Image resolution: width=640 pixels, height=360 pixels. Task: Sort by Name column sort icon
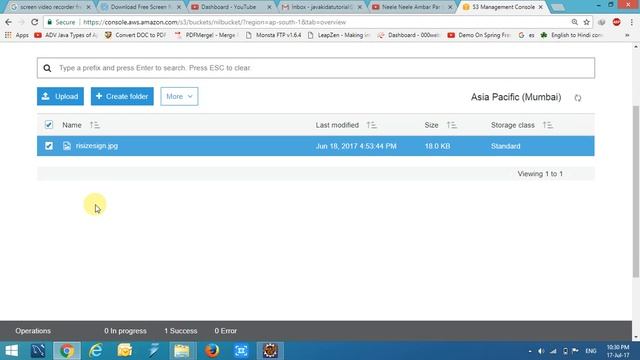pyautogui.click(x=95, y=125)
